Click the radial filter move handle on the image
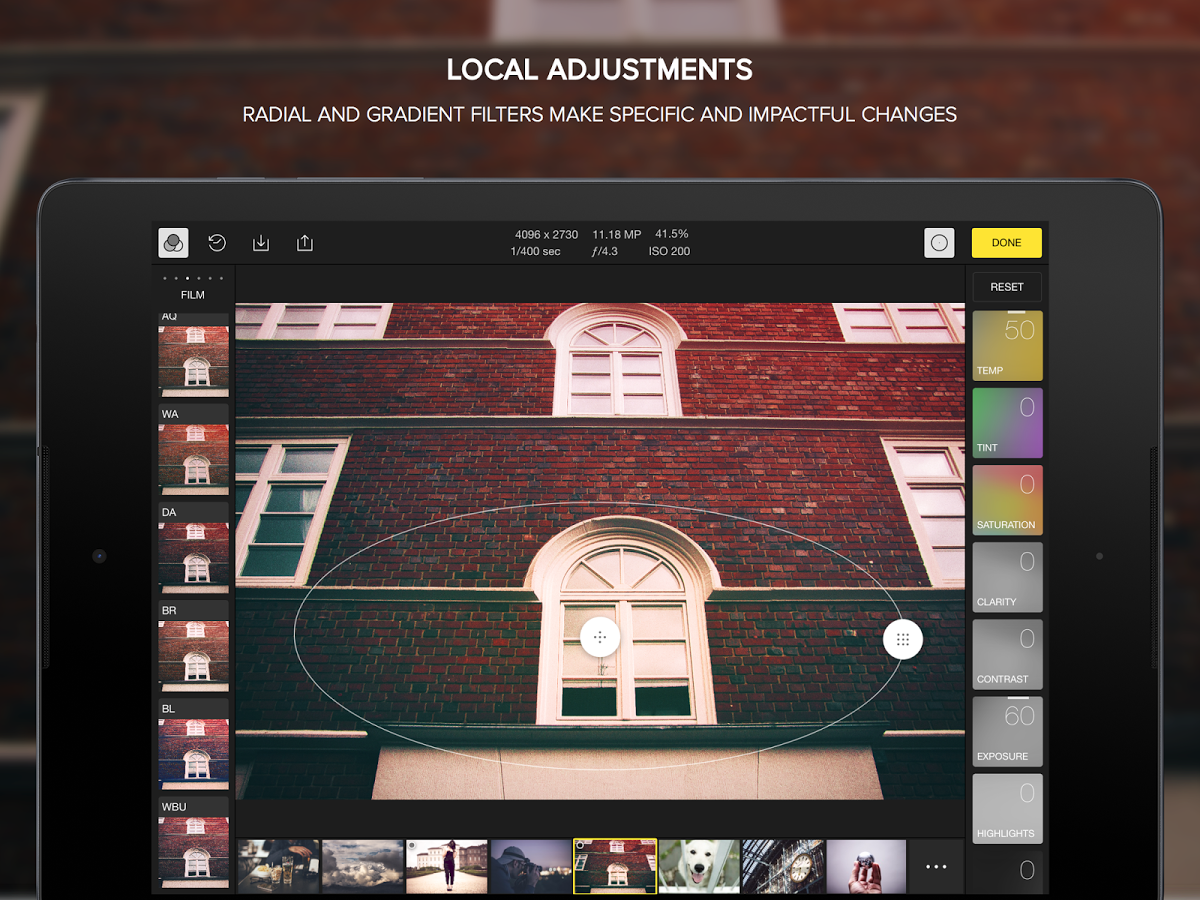This screenshot has width=1200, height=900. pos(600,636)
